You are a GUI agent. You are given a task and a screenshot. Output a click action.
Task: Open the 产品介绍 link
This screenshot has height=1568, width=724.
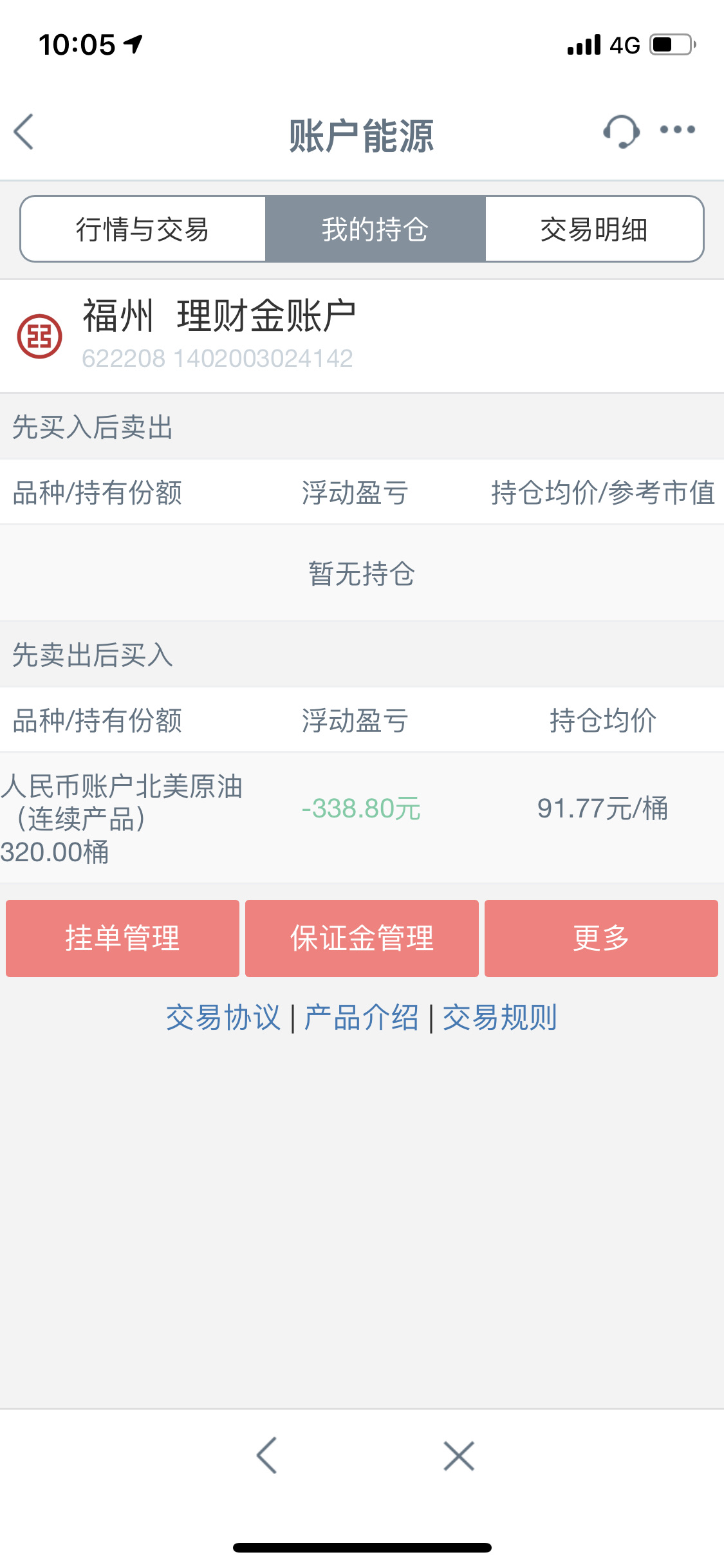point(362,1018)
